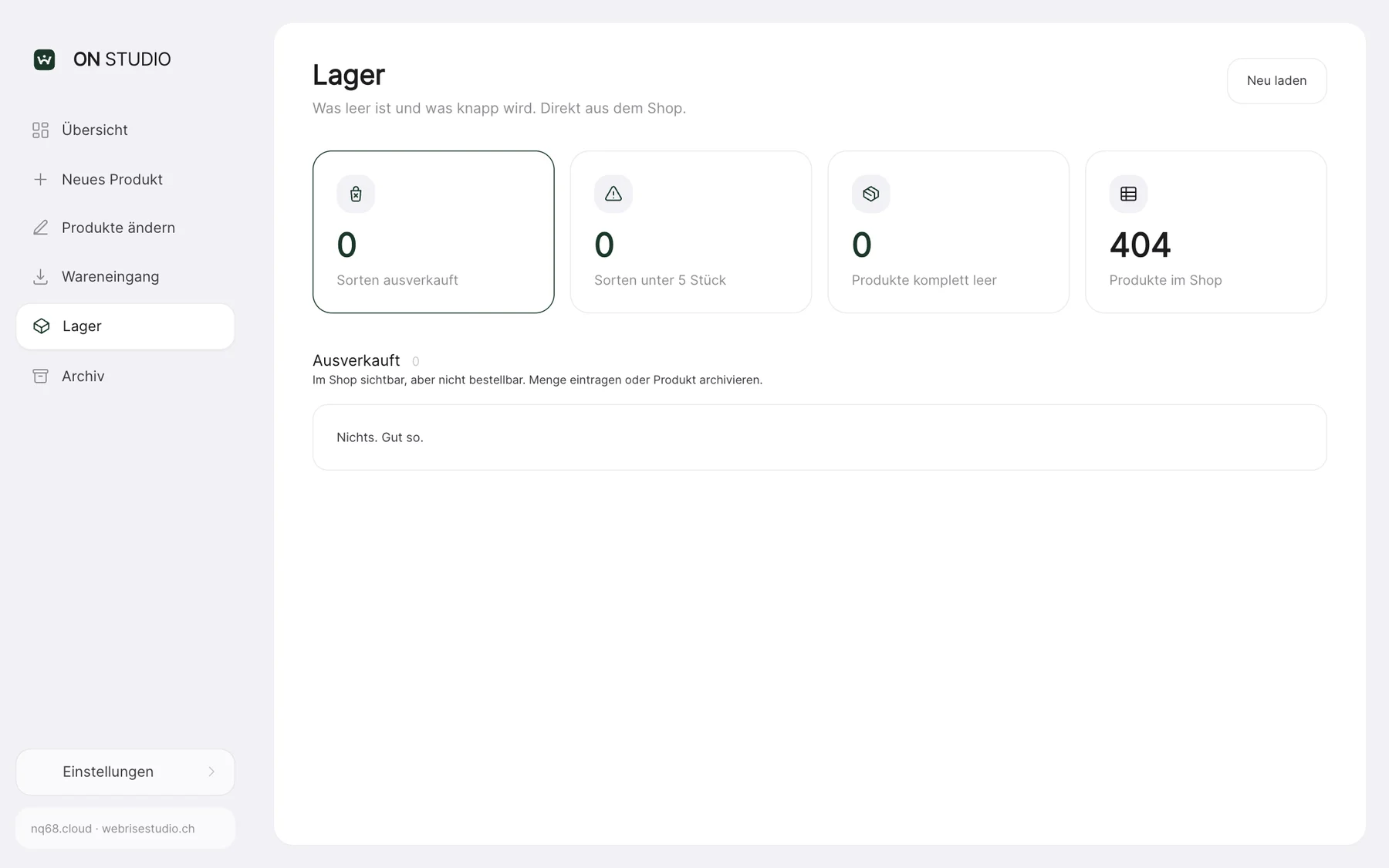Click the archive box icon
Screen dimensions: 1389x868
[x=40, y=376]
